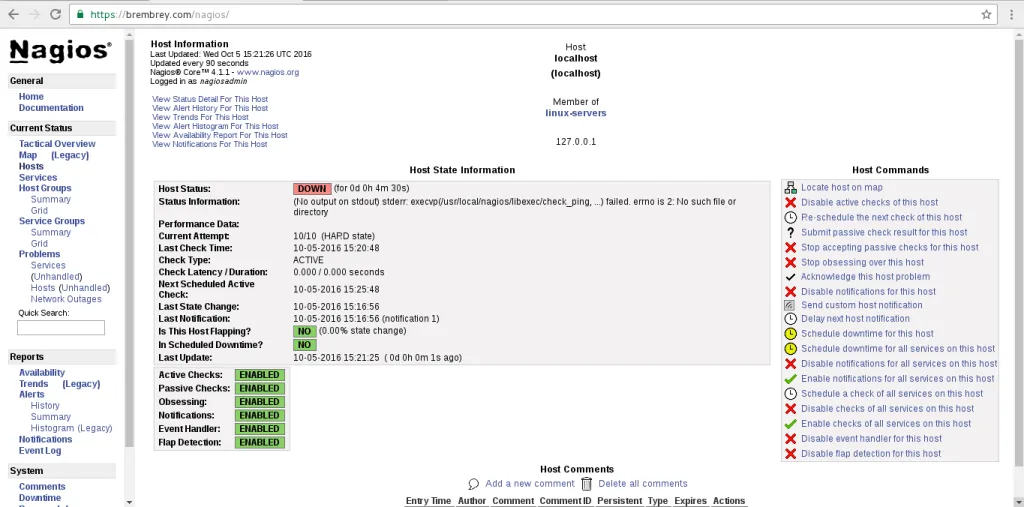Click the Quick Search input field
The image size is (1024, 507).
(x=61, y=328)
